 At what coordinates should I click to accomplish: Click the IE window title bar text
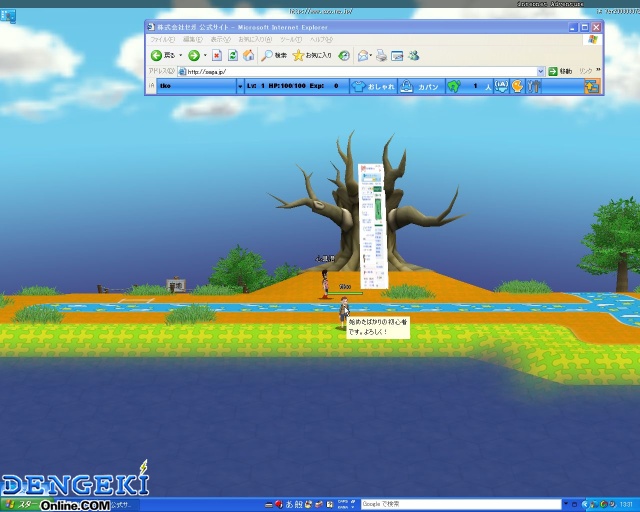242,27
